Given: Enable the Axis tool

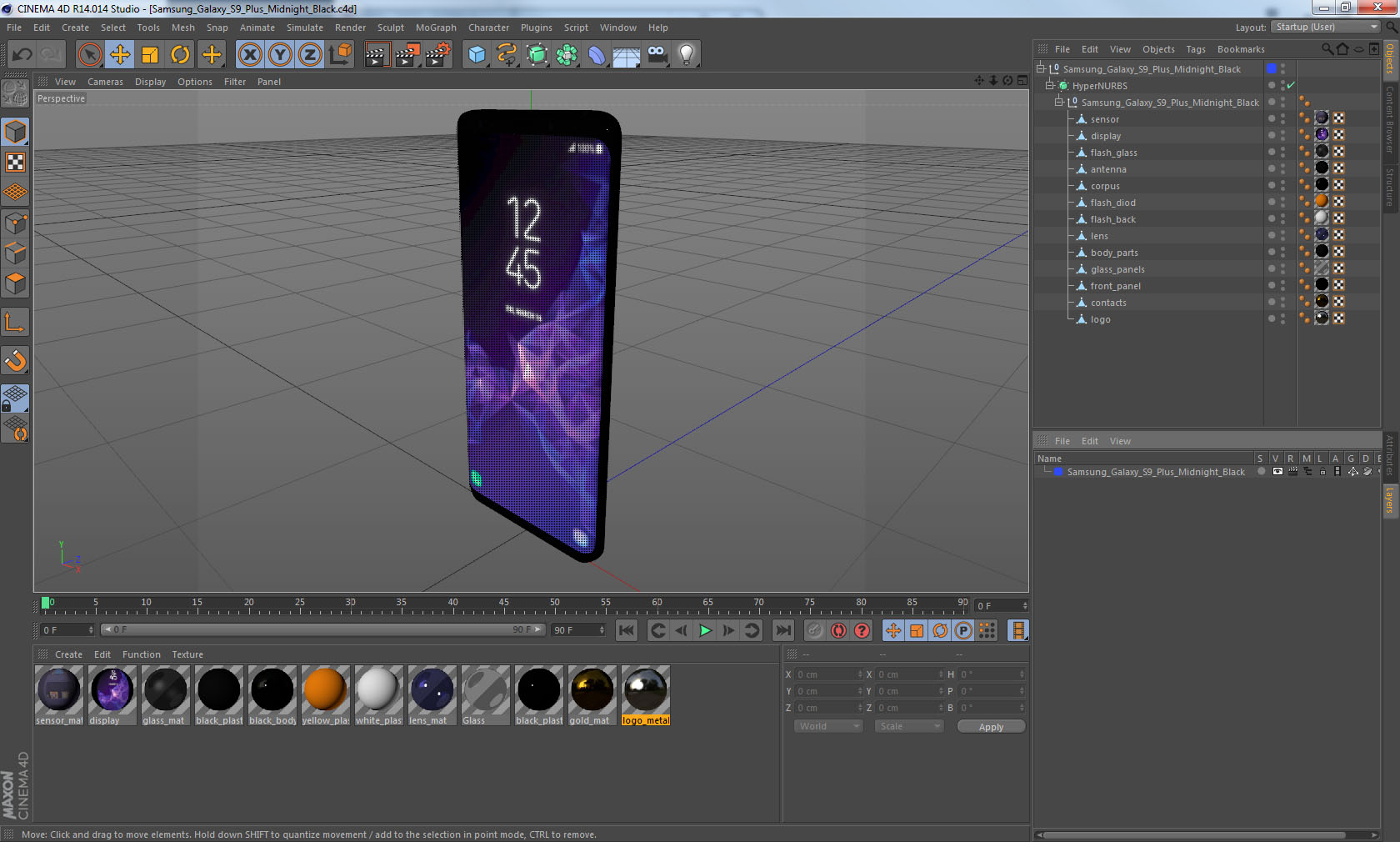Looking at the screenshot, I should (x=16, y=323).
